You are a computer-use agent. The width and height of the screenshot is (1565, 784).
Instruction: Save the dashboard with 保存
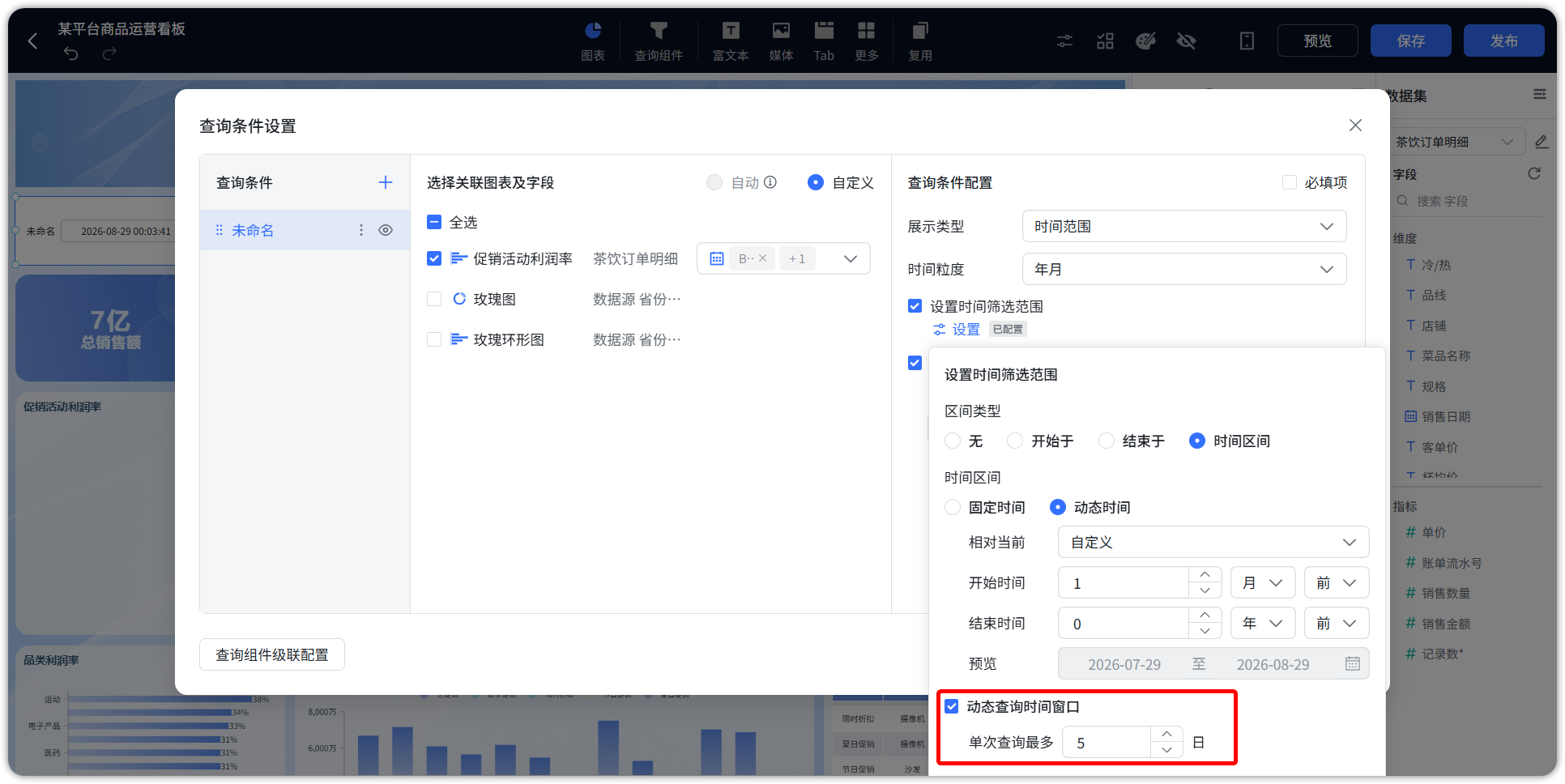[x=1410, y=40]
